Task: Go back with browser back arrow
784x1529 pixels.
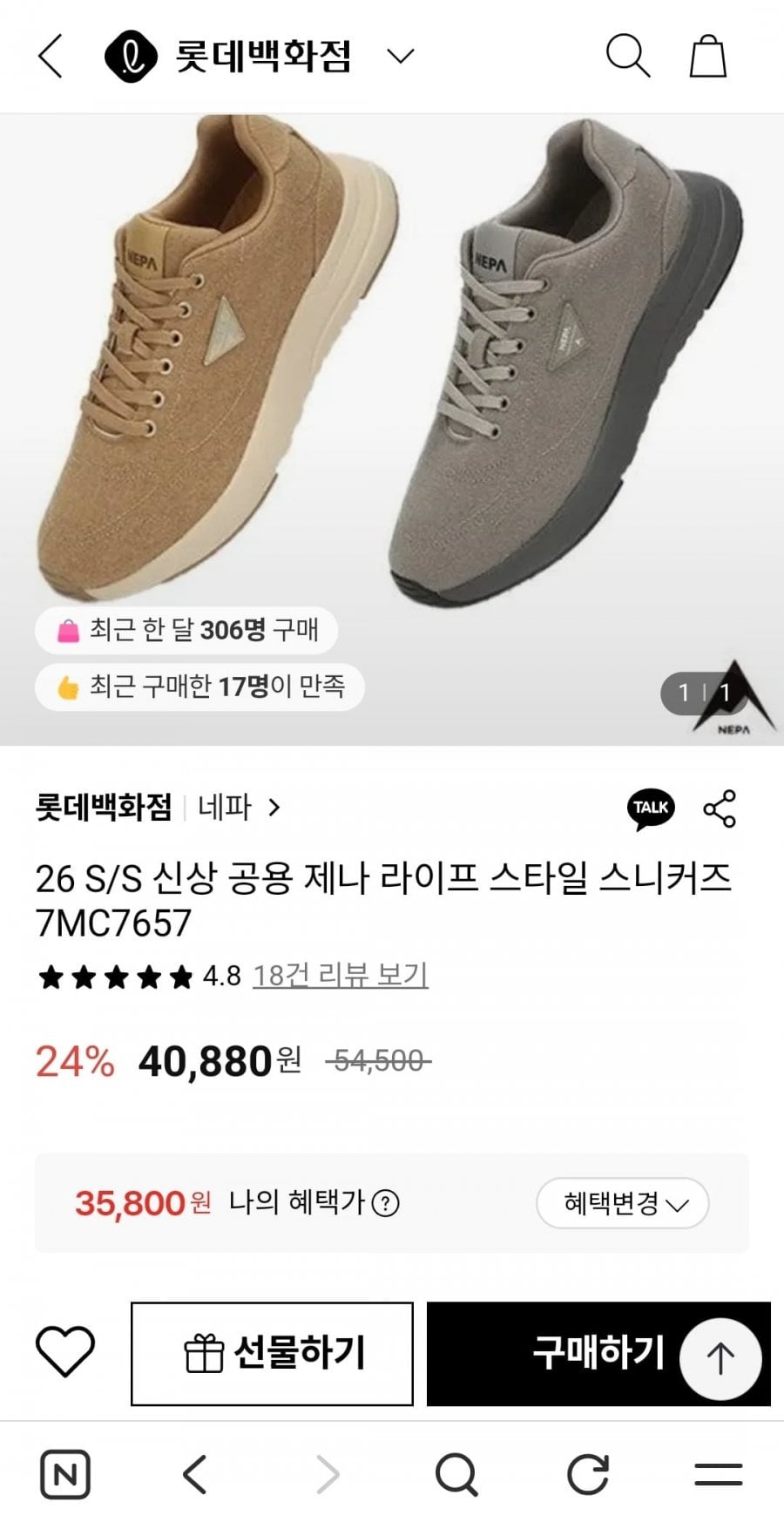Action: [195, 1474]
